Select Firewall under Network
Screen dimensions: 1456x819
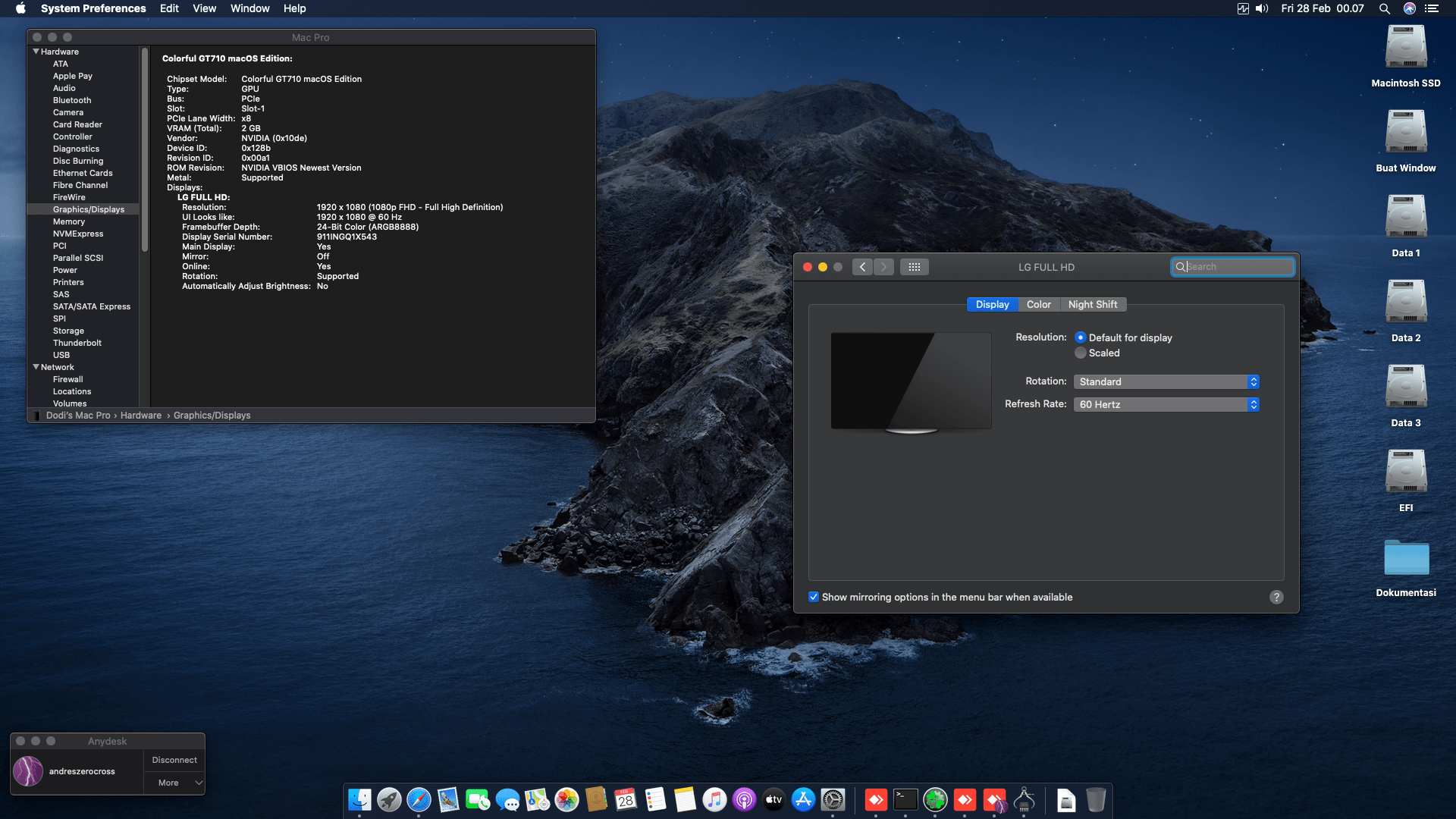coord(68,379)
